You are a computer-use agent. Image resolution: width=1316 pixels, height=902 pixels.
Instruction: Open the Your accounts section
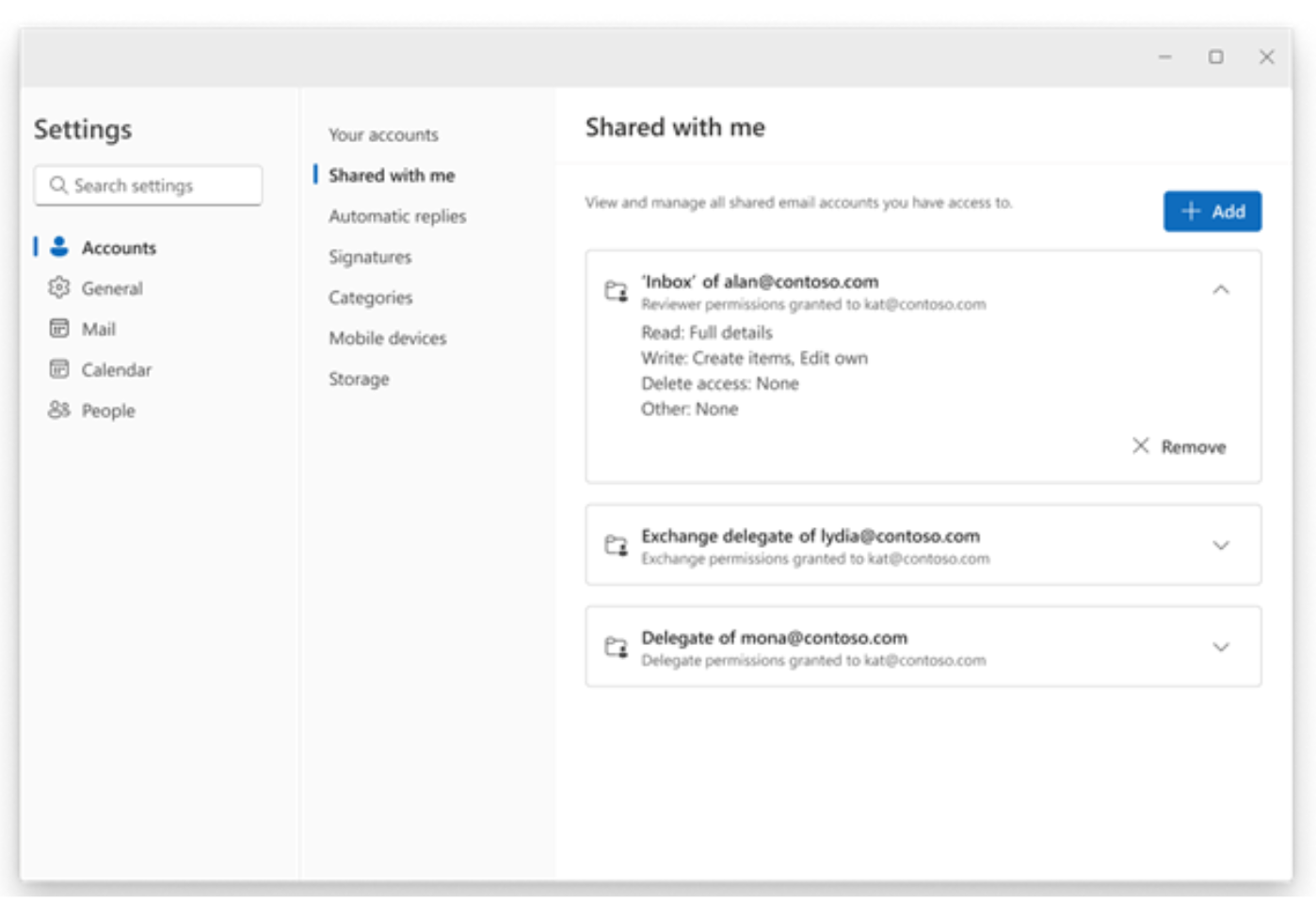383,135
